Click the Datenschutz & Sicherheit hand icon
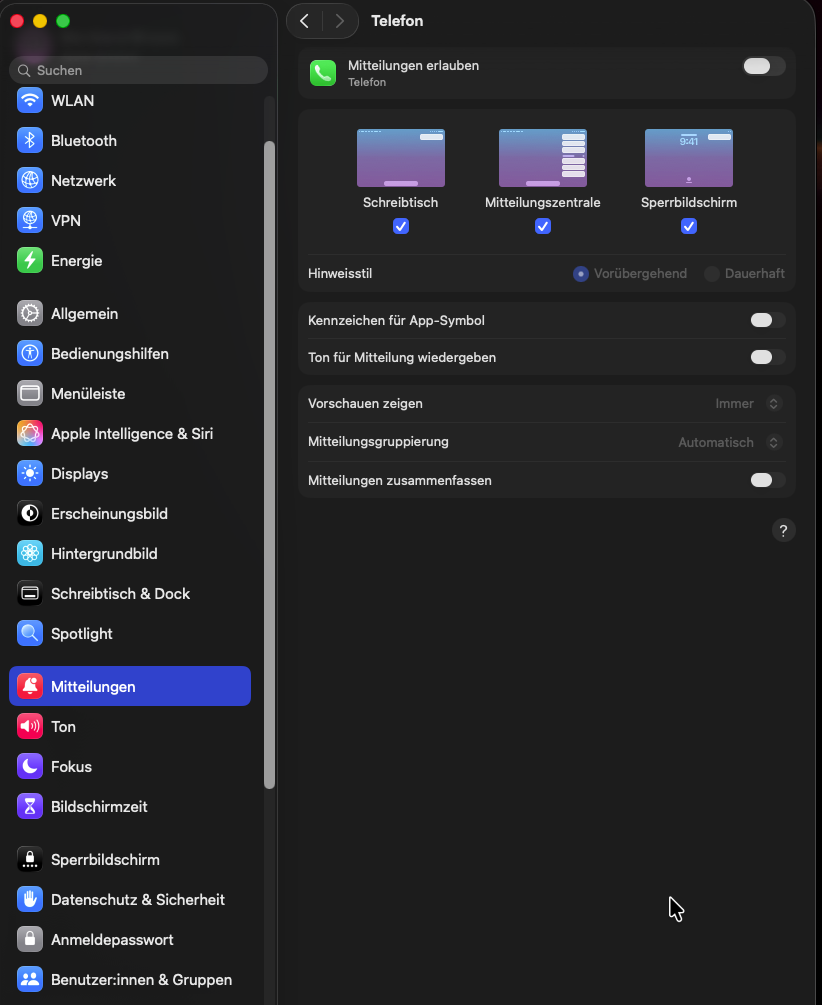Viewport: 822px width, 1005px height. click(x=29, y=899)
